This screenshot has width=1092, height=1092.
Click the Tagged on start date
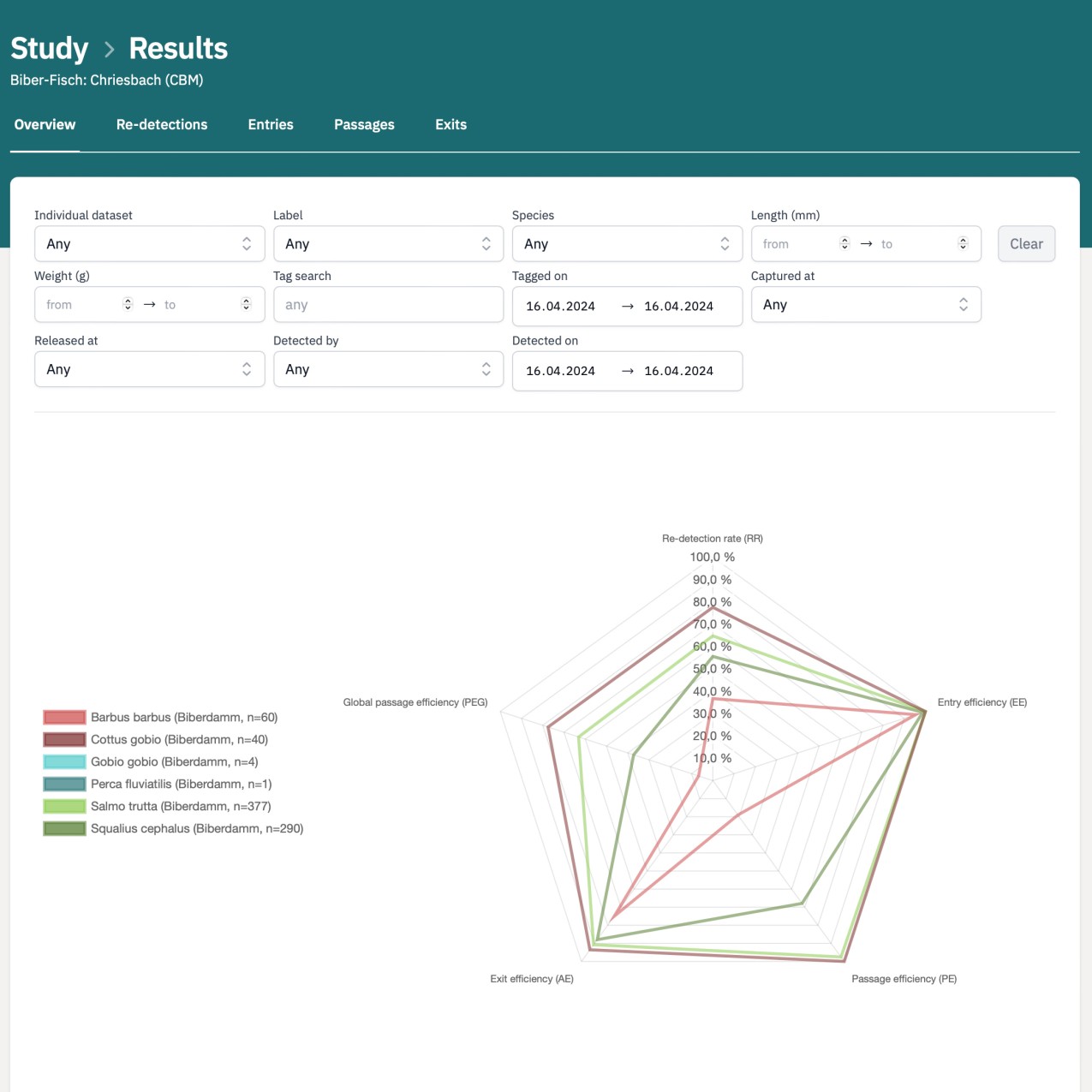point(560,307)
